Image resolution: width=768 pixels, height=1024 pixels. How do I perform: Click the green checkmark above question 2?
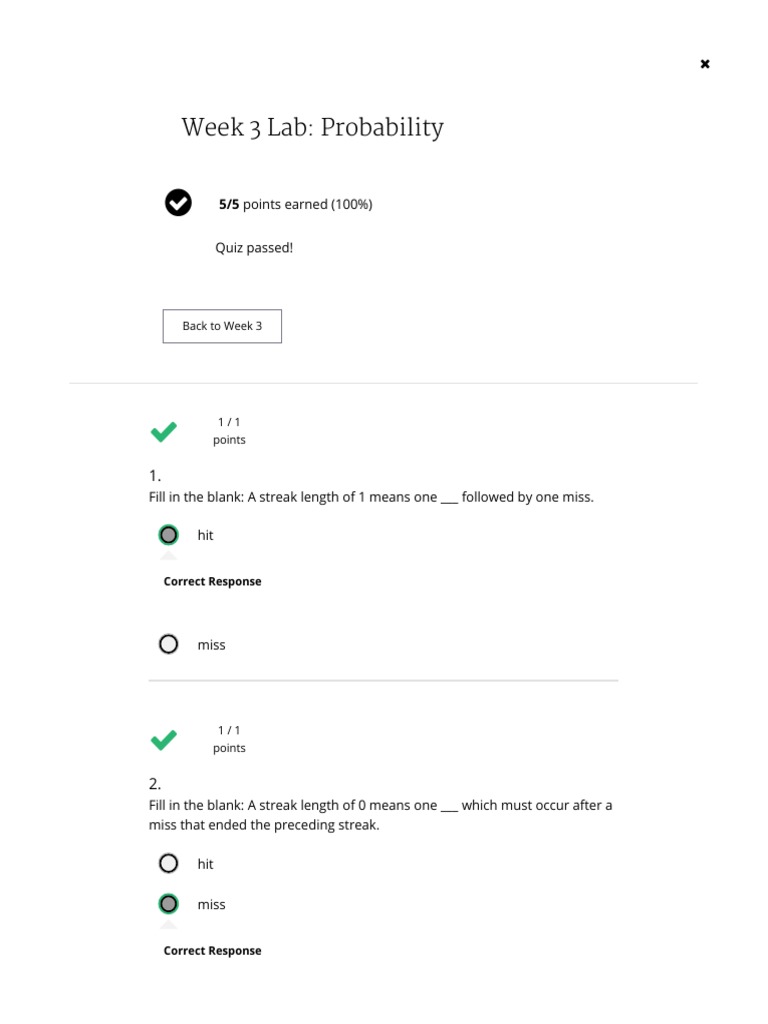164,740
